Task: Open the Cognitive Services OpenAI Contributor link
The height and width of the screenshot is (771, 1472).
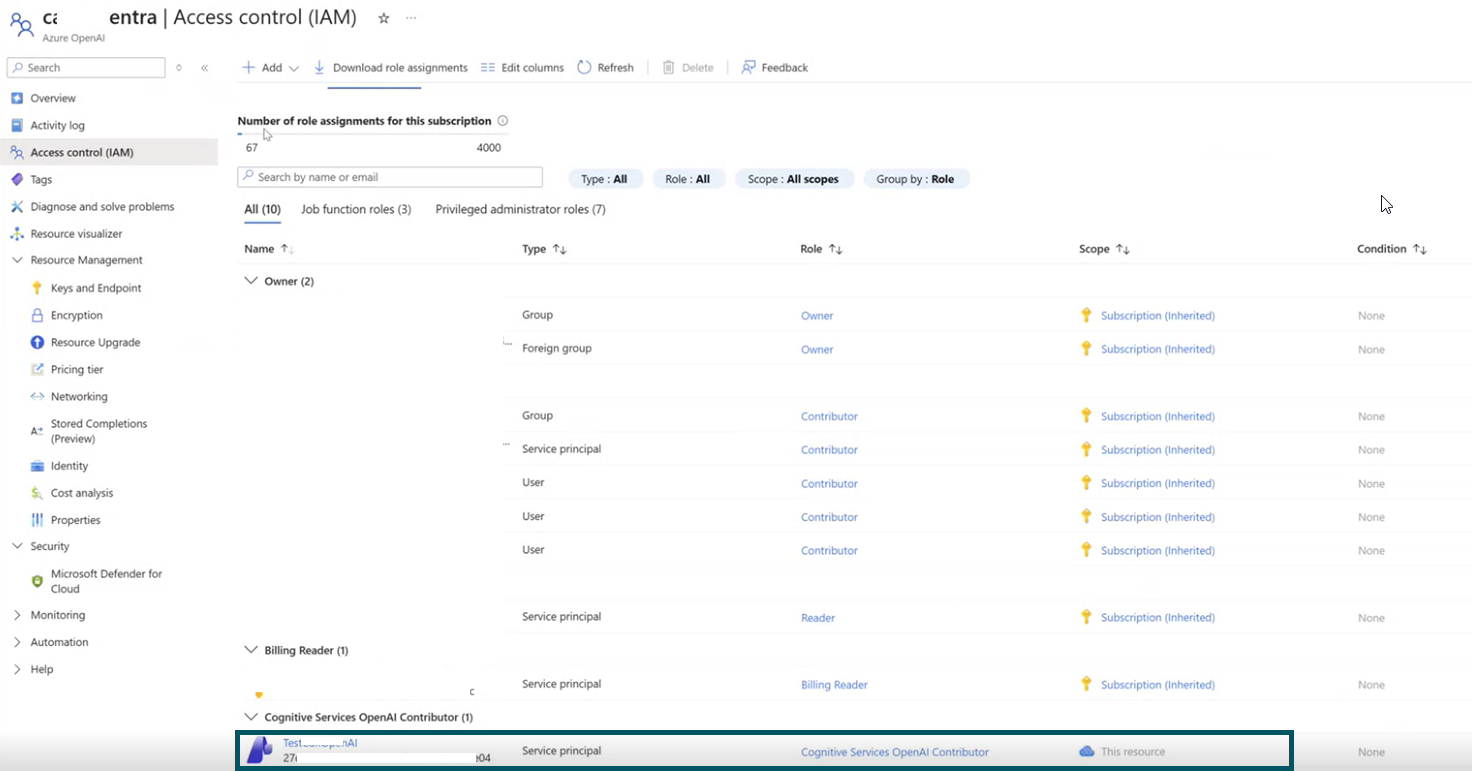Action: click(894, 752)
